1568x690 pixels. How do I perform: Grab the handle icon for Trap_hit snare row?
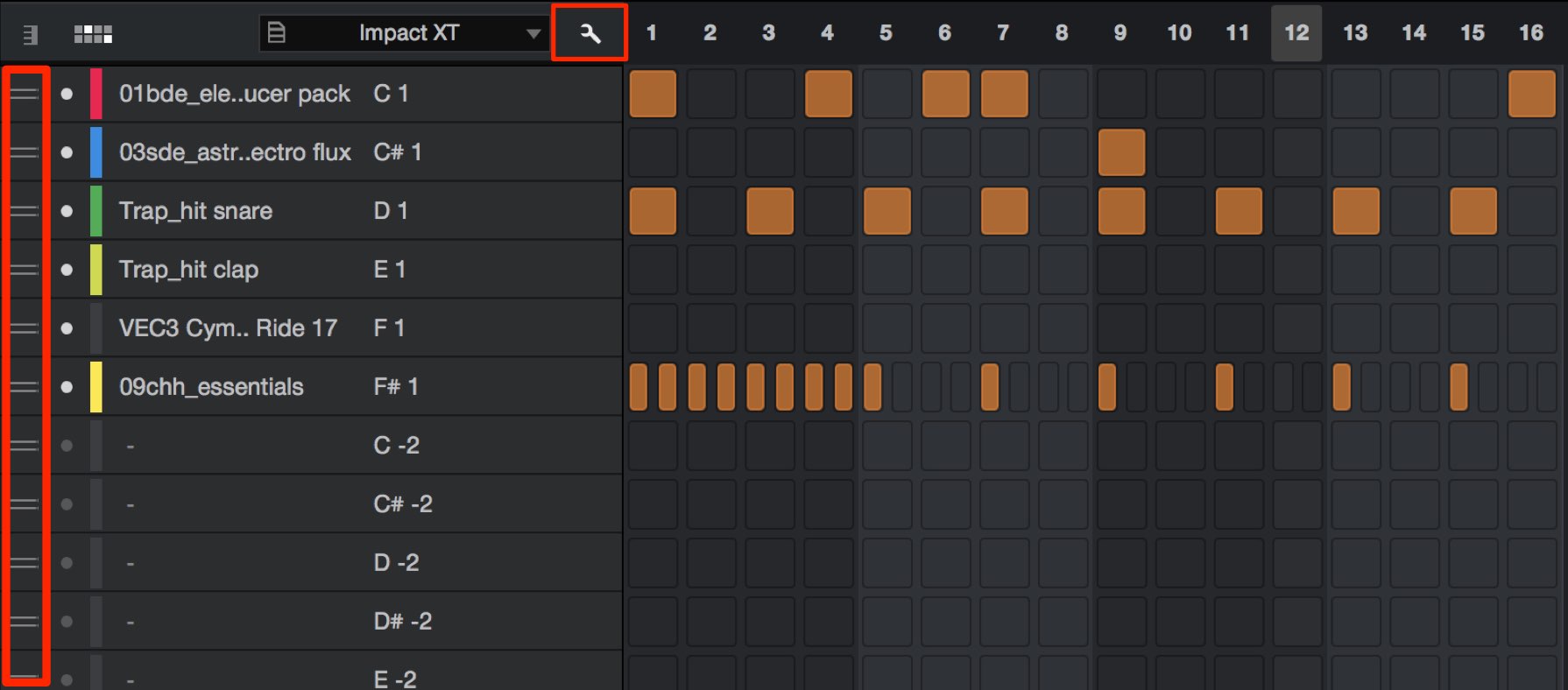click(x=25, y=211)
